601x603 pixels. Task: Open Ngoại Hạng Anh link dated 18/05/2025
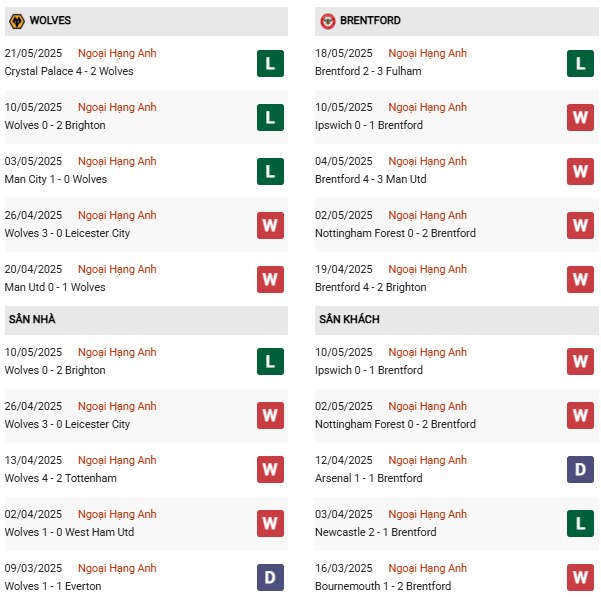click(x=427, y=54)
